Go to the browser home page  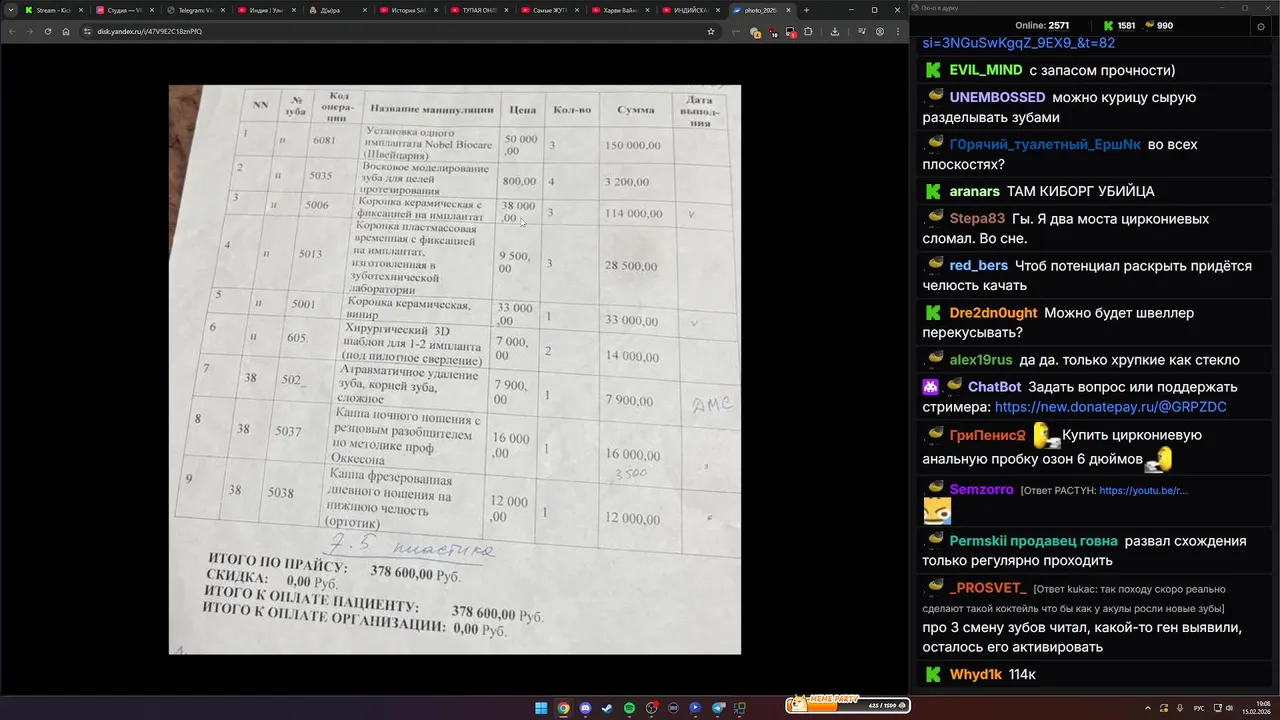tap(66, 31)
